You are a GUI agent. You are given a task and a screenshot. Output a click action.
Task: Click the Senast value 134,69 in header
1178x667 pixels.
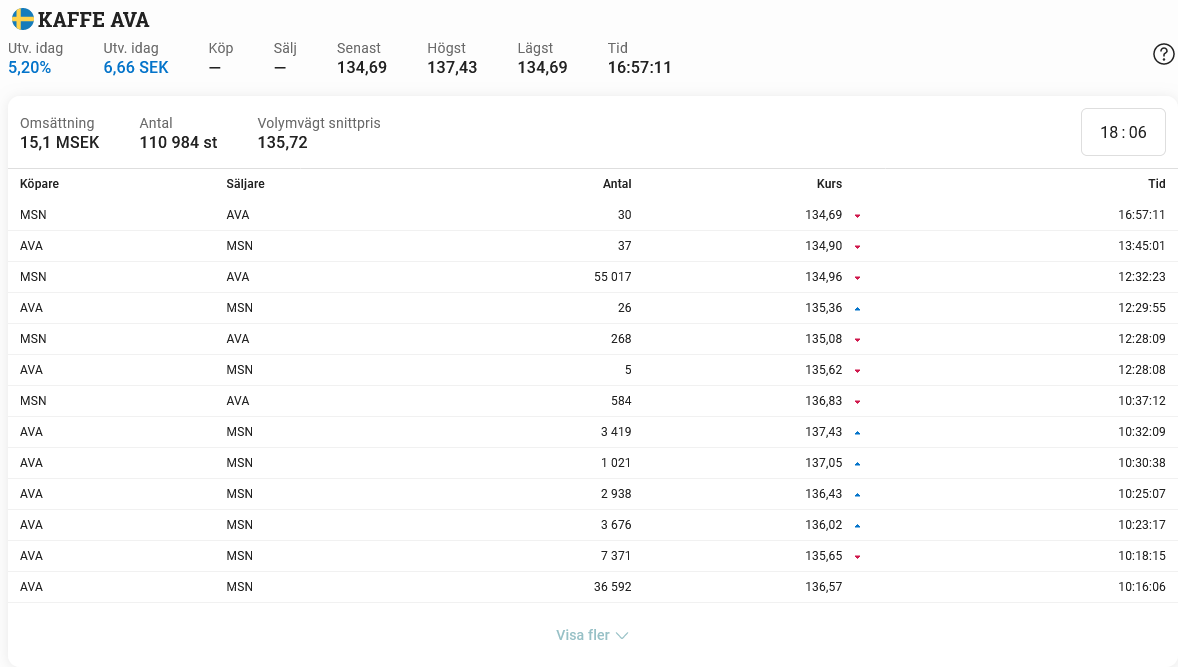[361, 68]
